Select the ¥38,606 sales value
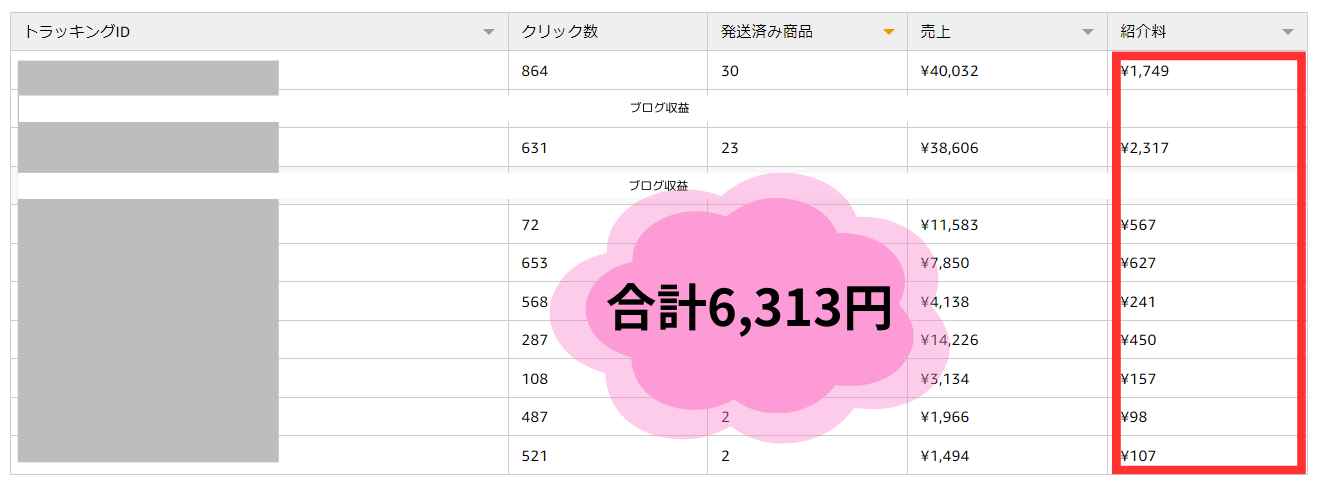 (949, 148)
